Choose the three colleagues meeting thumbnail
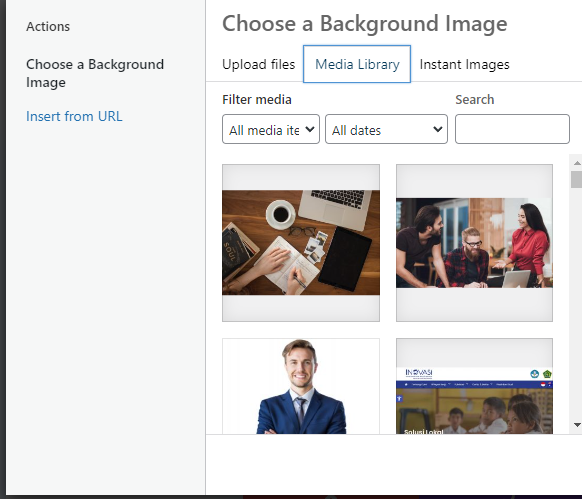This screenshot has height=499, width=582. click(474, 243)
